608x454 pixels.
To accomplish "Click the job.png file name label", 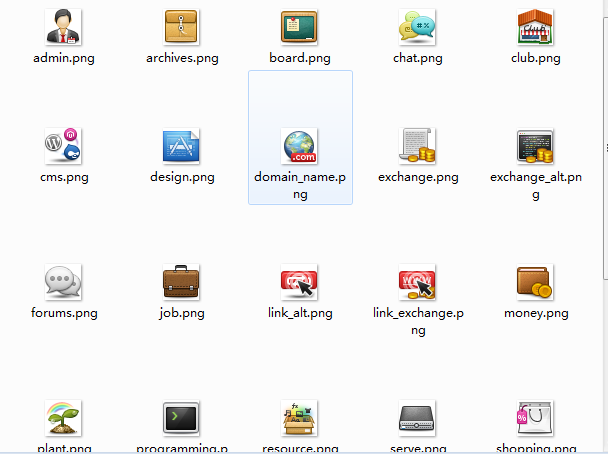I will [181, 313].
